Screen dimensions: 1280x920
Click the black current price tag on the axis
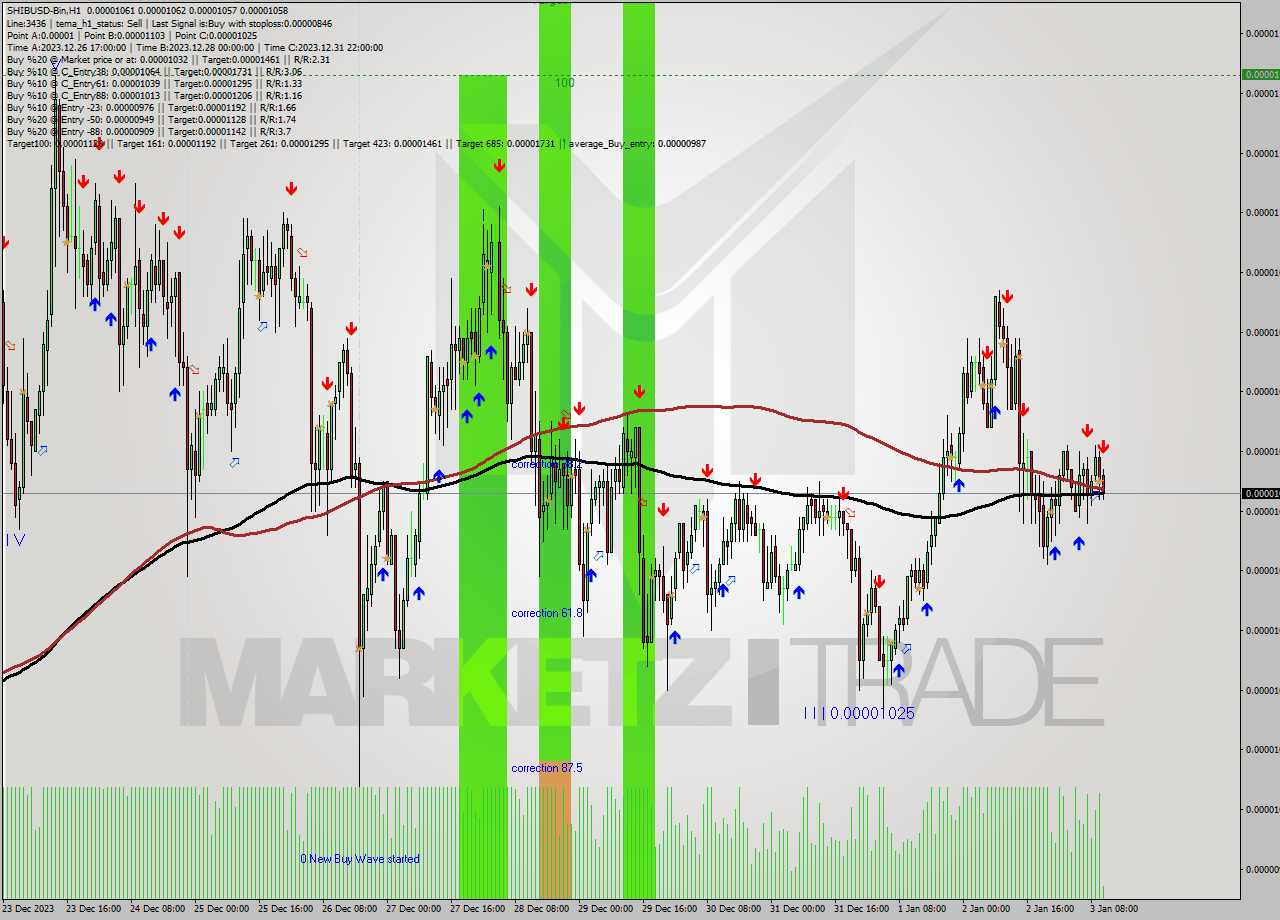coord(1260,493)
